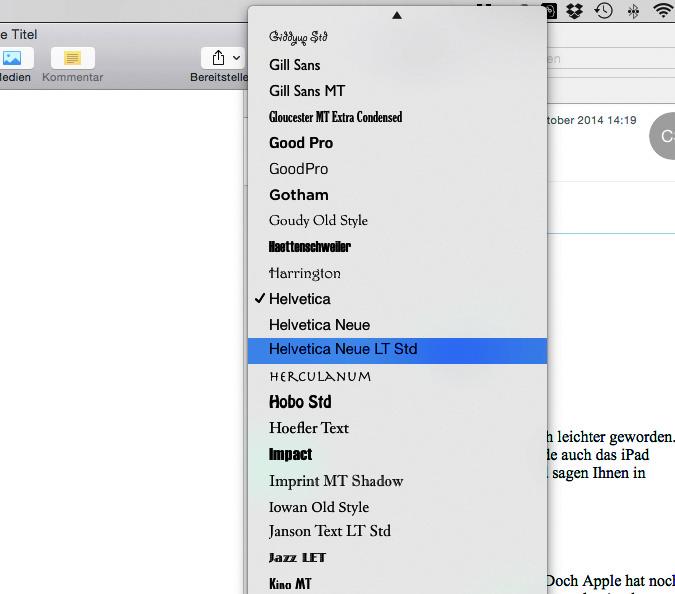Screen dimensions: 675x594
Task: Open the Bereitstellen dropdown chevron
Action: click(x=236, y=58)
